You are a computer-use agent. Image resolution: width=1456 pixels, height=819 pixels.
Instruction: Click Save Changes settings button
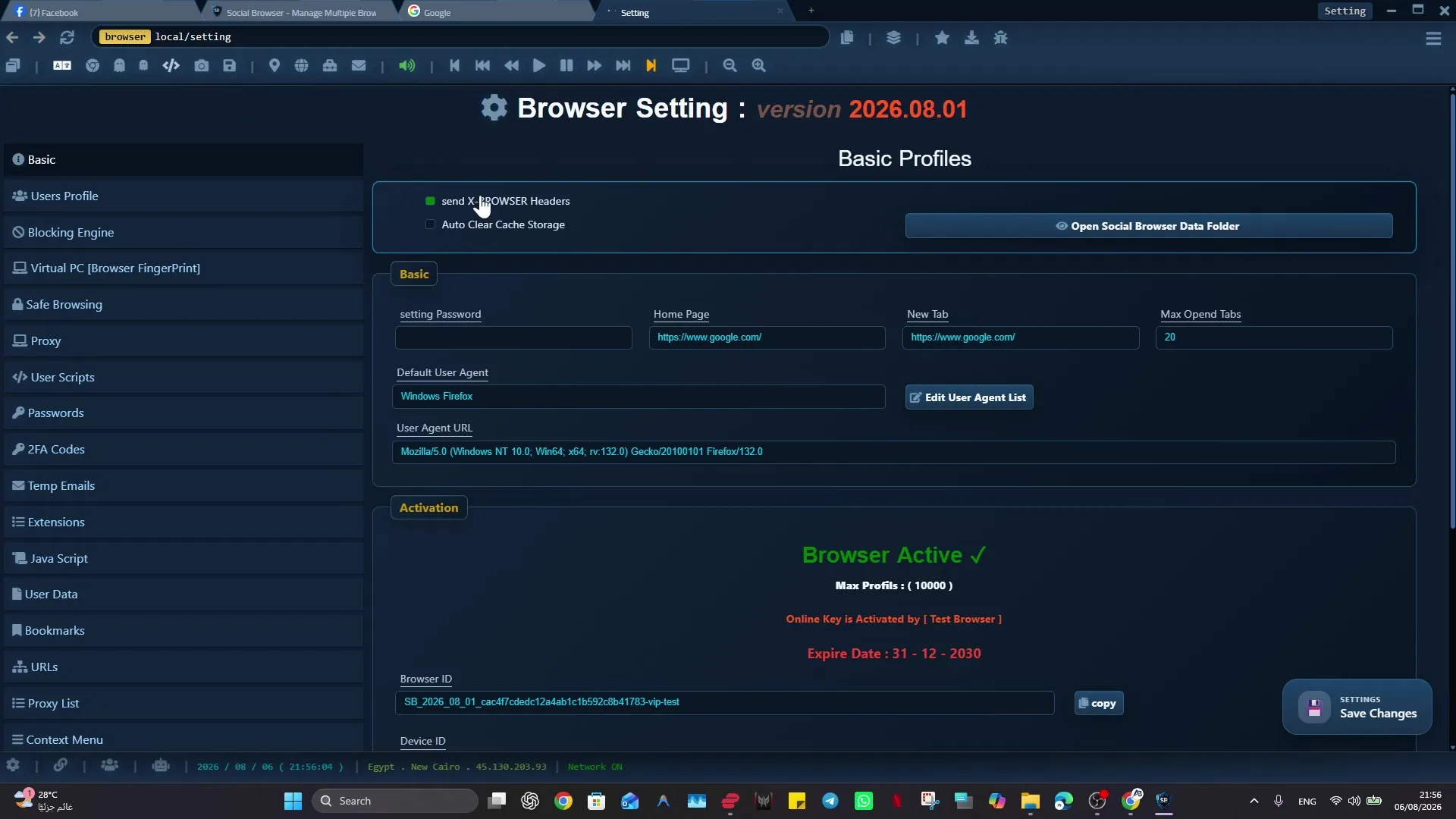[1357, 707]
